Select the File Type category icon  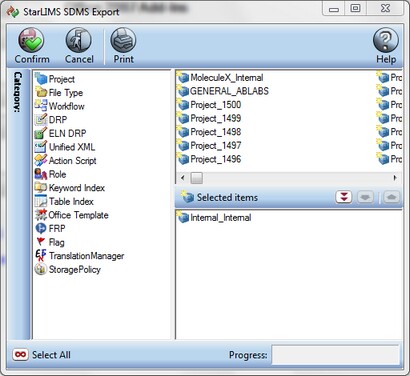41,92
